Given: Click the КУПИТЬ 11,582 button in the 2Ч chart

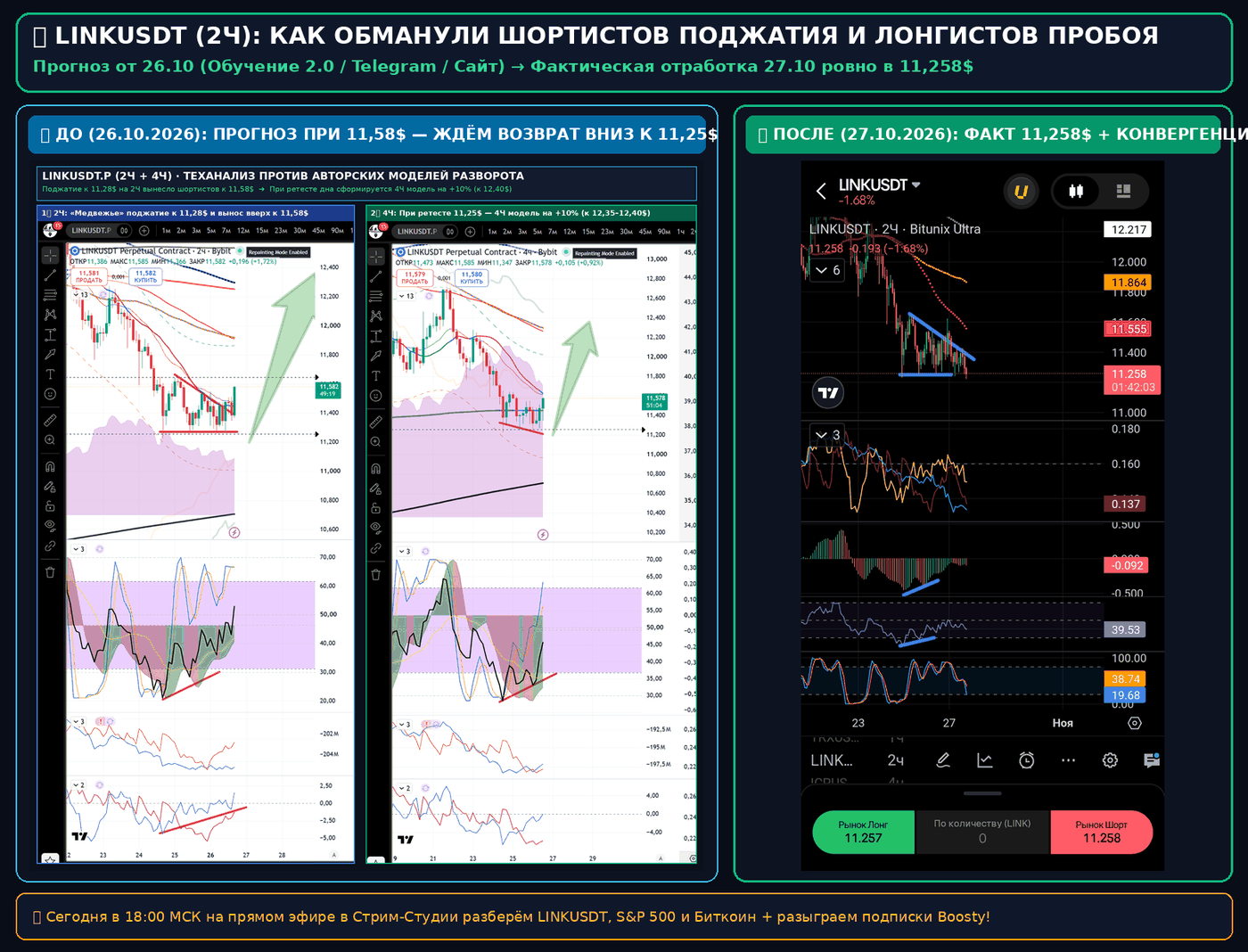Looking at the screenshot, I should click(x=145, y=276).
